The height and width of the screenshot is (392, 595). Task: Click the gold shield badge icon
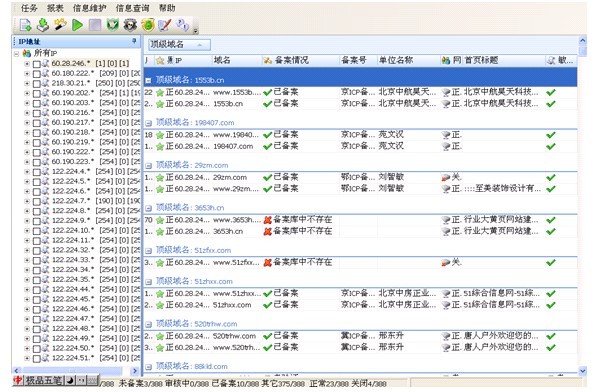click(148, 25)
